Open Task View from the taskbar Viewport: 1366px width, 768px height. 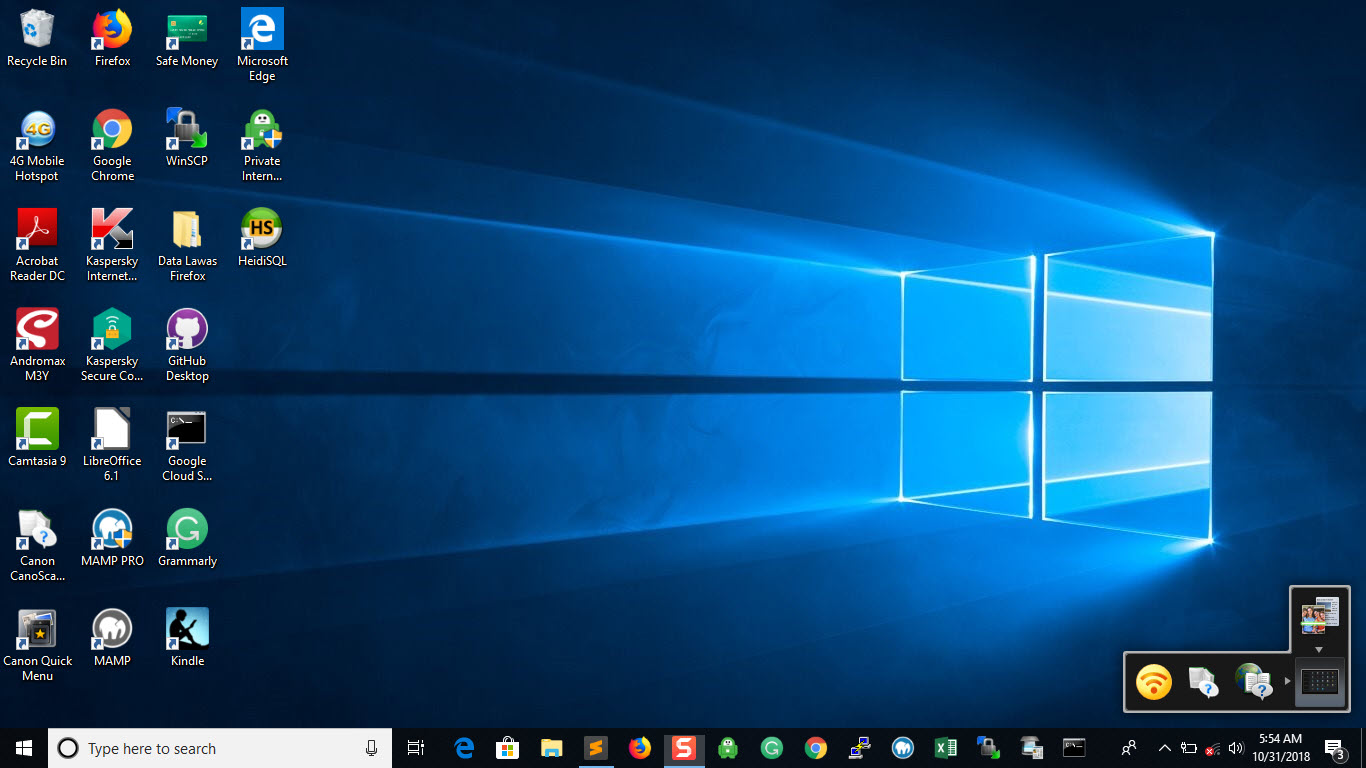pyautogui.click(x=415, y=748)
